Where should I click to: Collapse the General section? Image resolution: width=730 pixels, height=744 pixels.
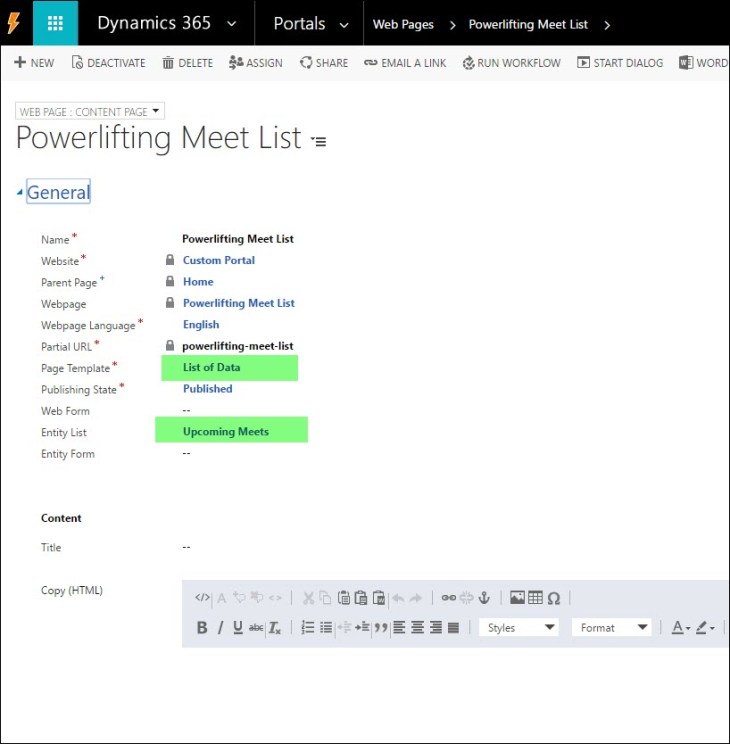pos(21,192)
